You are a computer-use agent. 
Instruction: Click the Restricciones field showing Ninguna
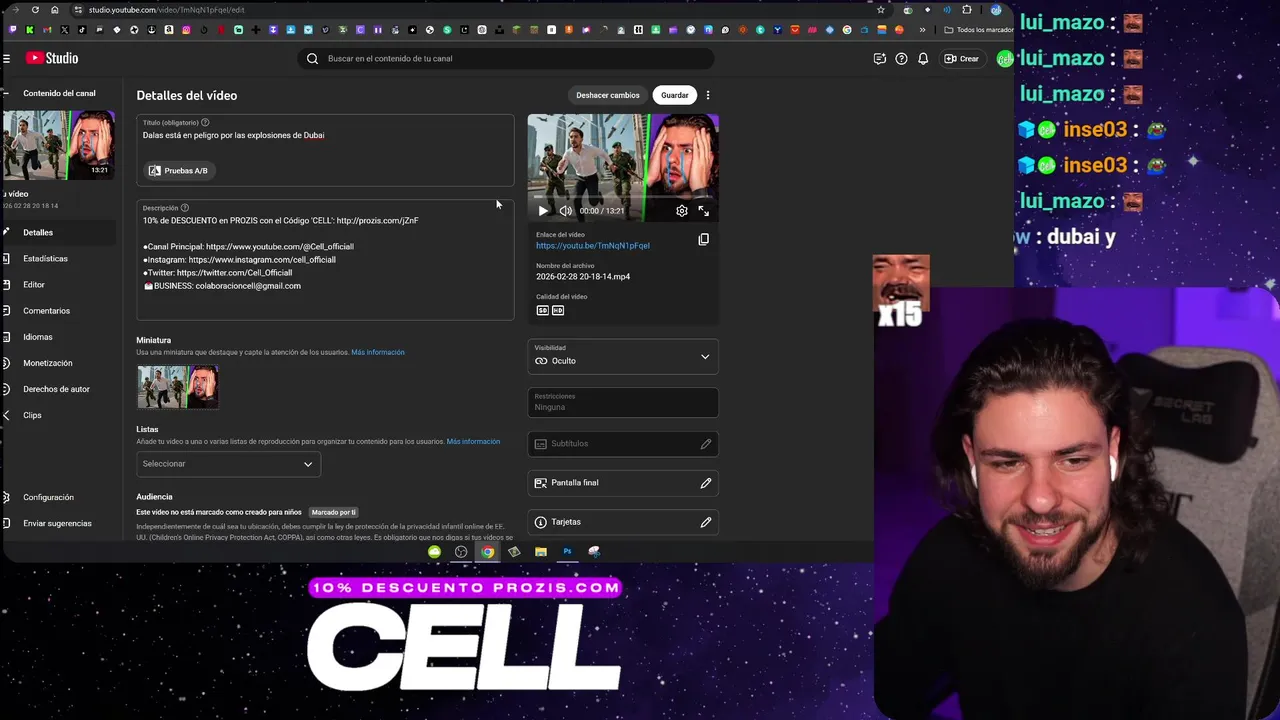tap(623, 402)
